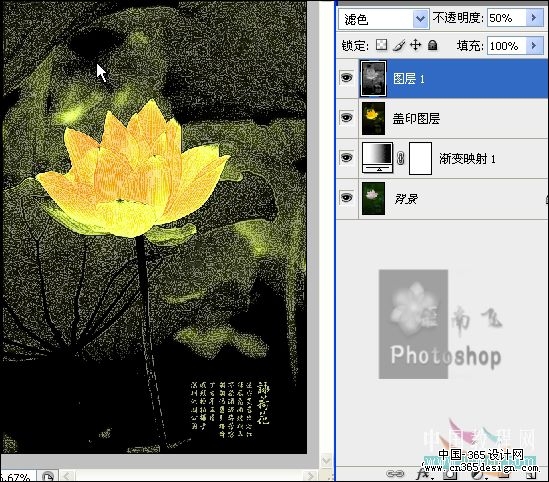Click the link layers chain icon
Screen dimensions: 549x482
[395, 474]
